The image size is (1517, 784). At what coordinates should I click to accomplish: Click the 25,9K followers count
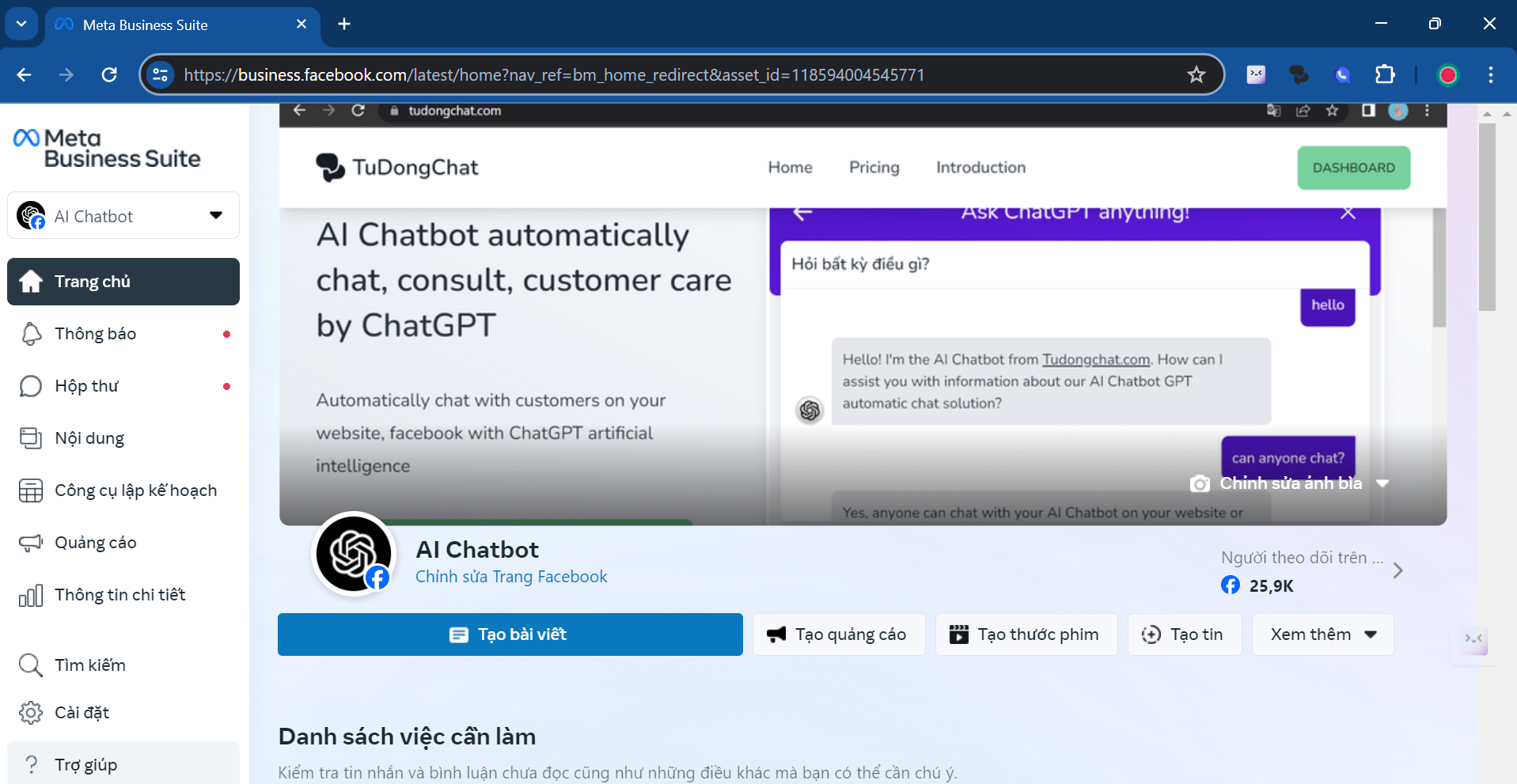(1271, 586)
